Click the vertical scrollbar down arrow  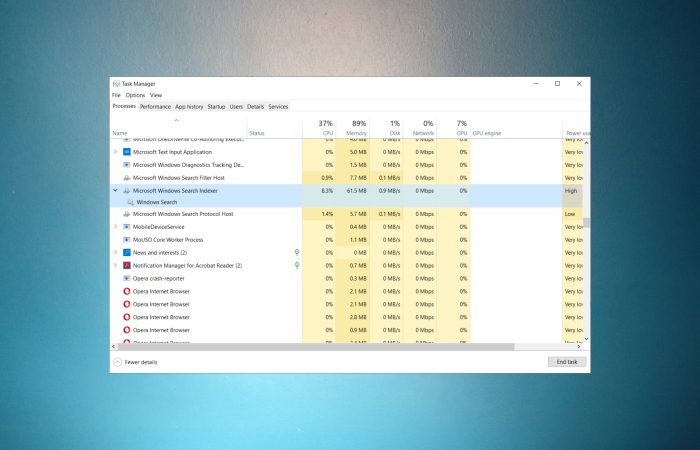pyautogui.click(x=587, y=339)
